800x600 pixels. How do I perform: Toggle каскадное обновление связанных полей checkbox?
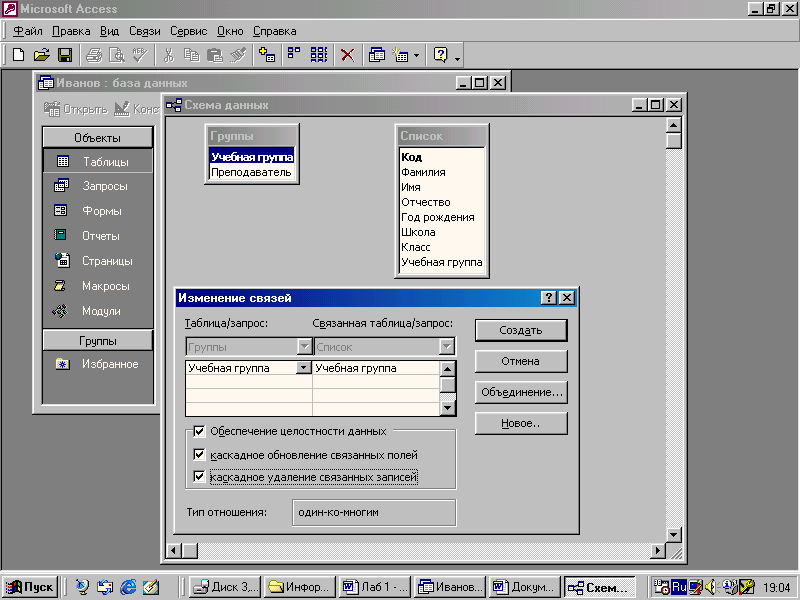199,454
